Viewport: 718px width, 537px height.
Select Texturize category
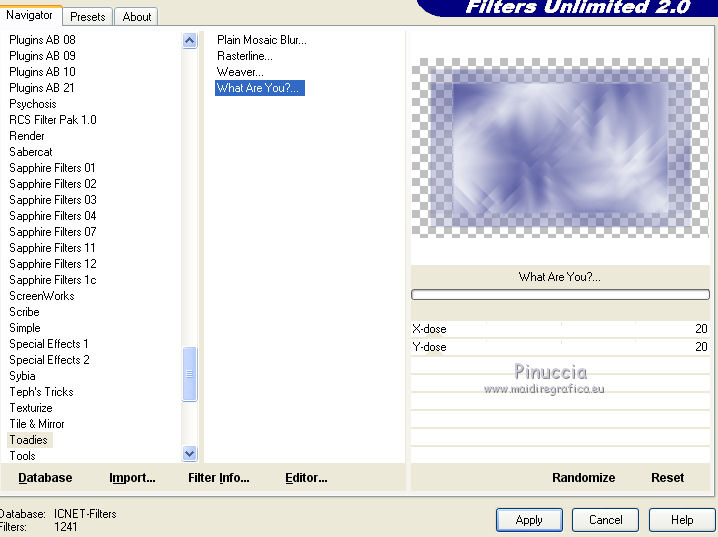coord(31,408)
